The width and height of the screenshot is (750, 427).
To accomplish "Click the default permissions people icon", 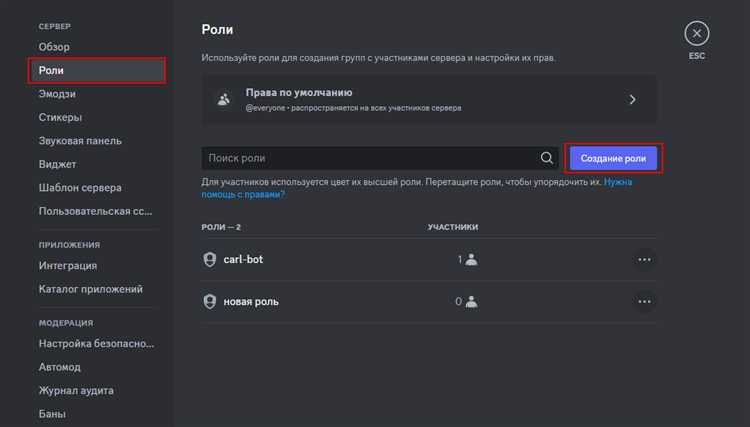I will click(225, 99).
